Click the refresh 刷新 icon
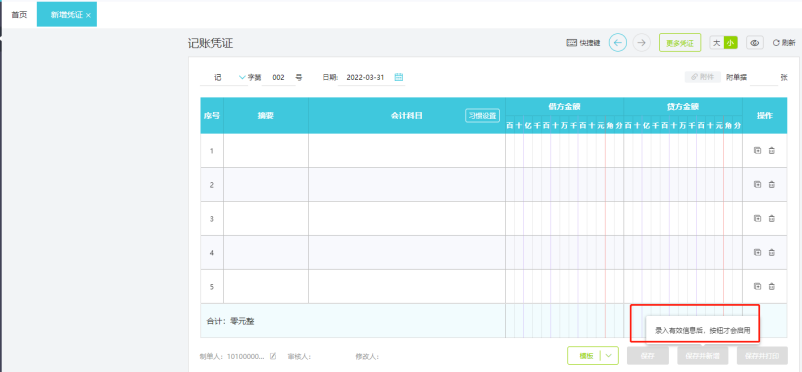The height and width of the screenshot is (372, 802). pos(775,43)
